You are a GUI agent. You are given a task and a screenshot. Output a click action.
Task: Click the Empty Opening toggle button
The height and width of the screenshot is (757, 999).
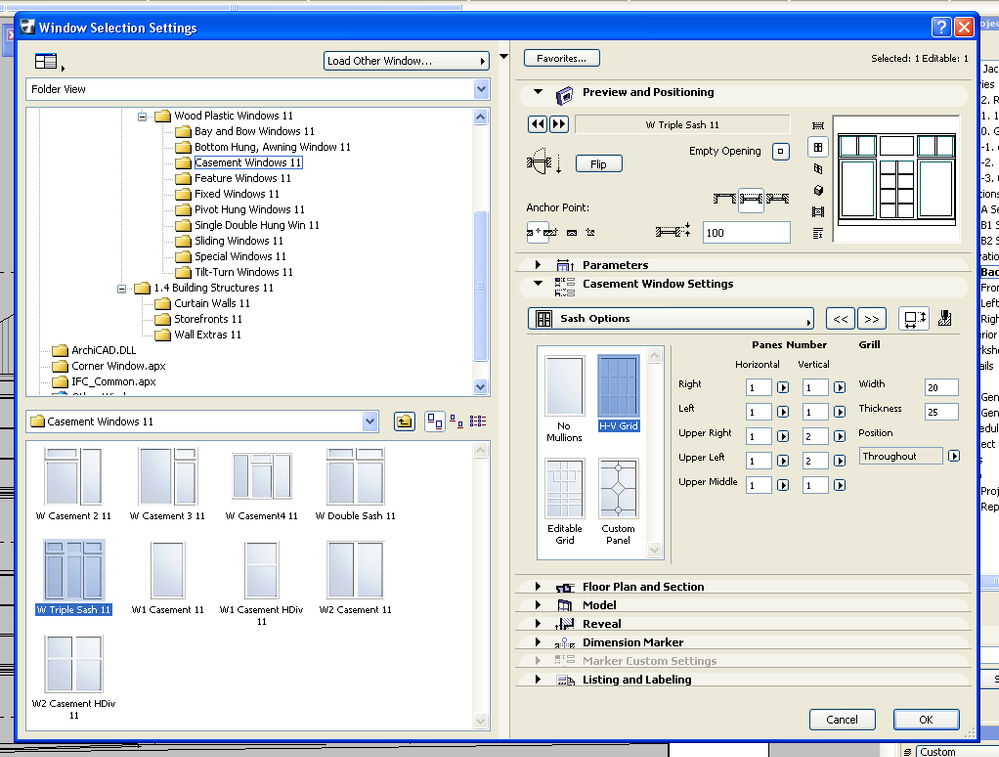point(781,152)
